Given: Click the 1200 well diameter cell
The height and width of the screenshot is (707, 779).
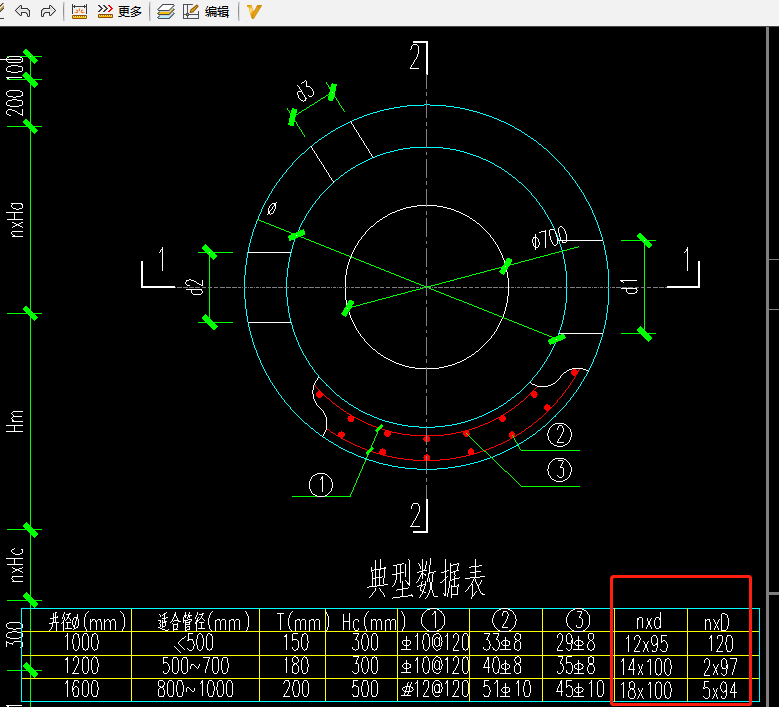Looking at the screenshot, I should (x=81, y=666).
